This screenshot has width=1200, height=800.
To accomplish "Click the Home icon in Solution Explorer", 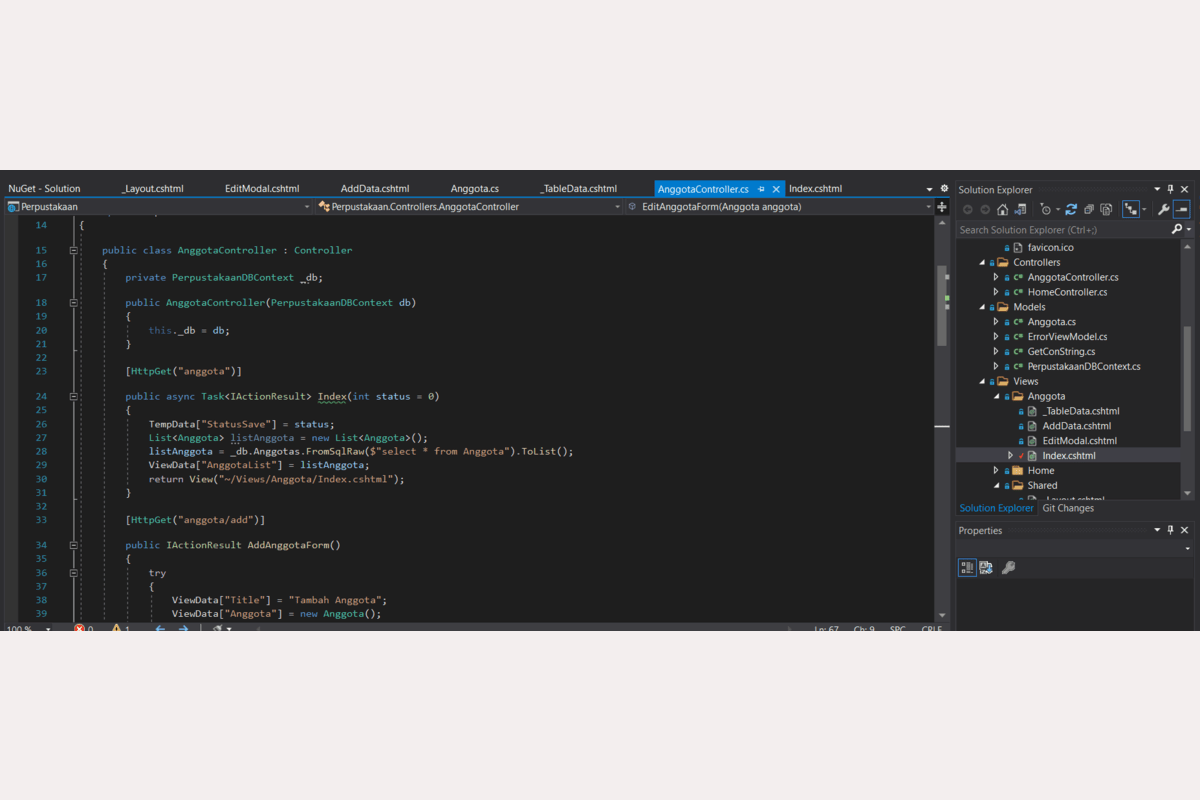I will coord(1002,209).
